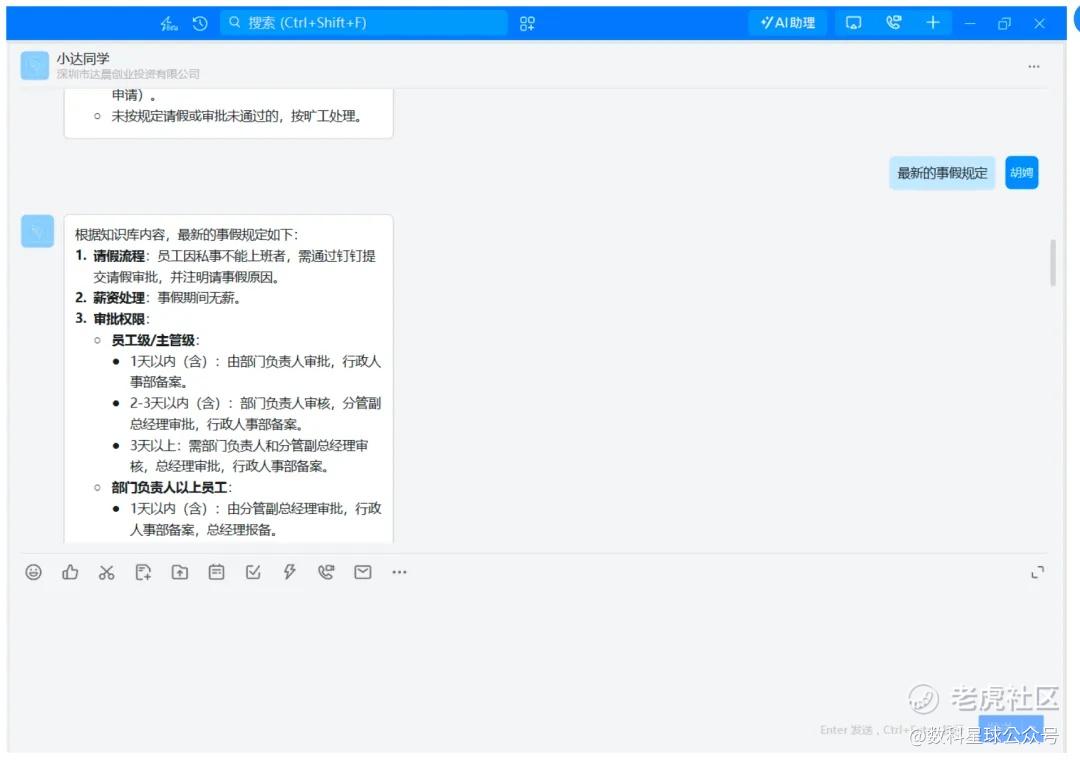Click the mail envelope icon in toolbar

click(363, 572)
